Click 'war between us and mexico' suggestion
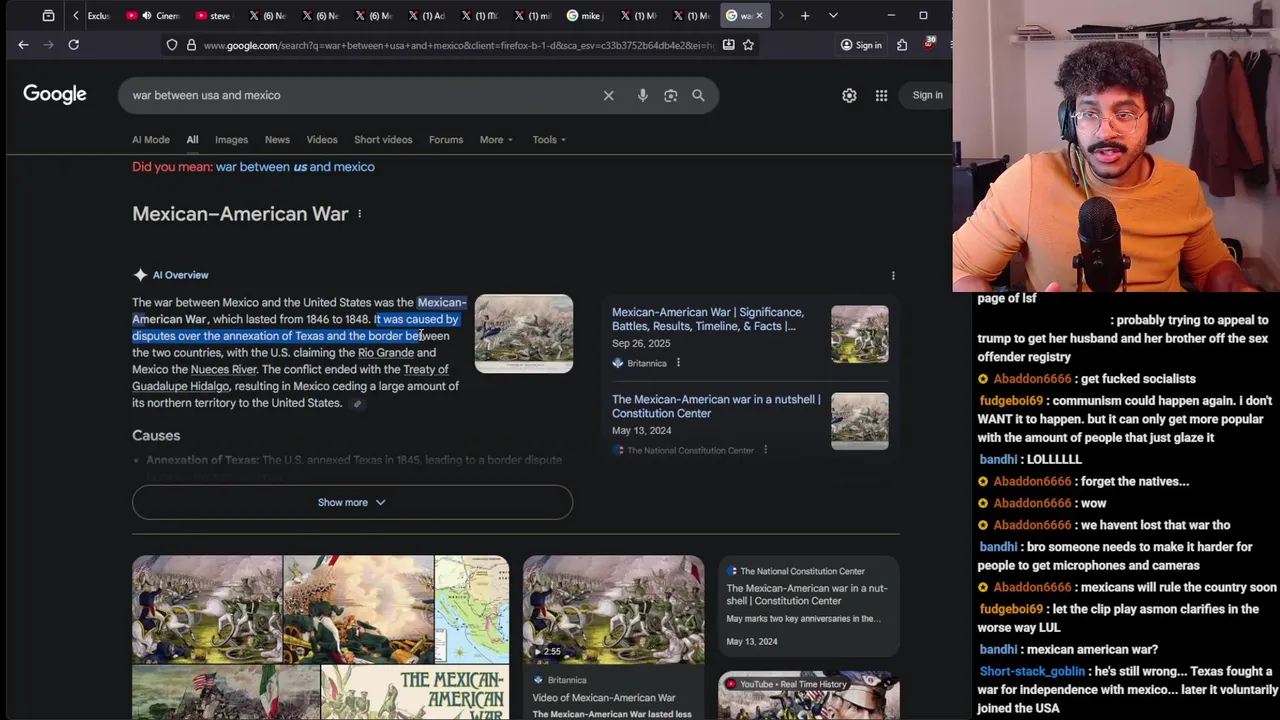The height and width of the screenshot is (720, 1280). pos(295,167)
